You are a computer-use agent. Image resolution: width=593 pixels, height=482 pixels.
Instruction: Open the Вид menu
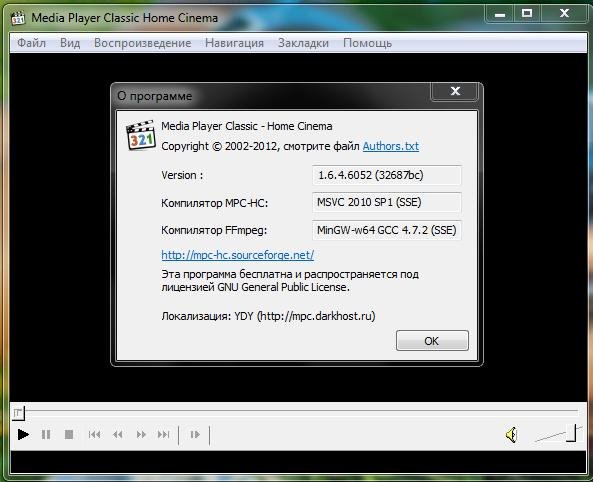tap(70, 43)
